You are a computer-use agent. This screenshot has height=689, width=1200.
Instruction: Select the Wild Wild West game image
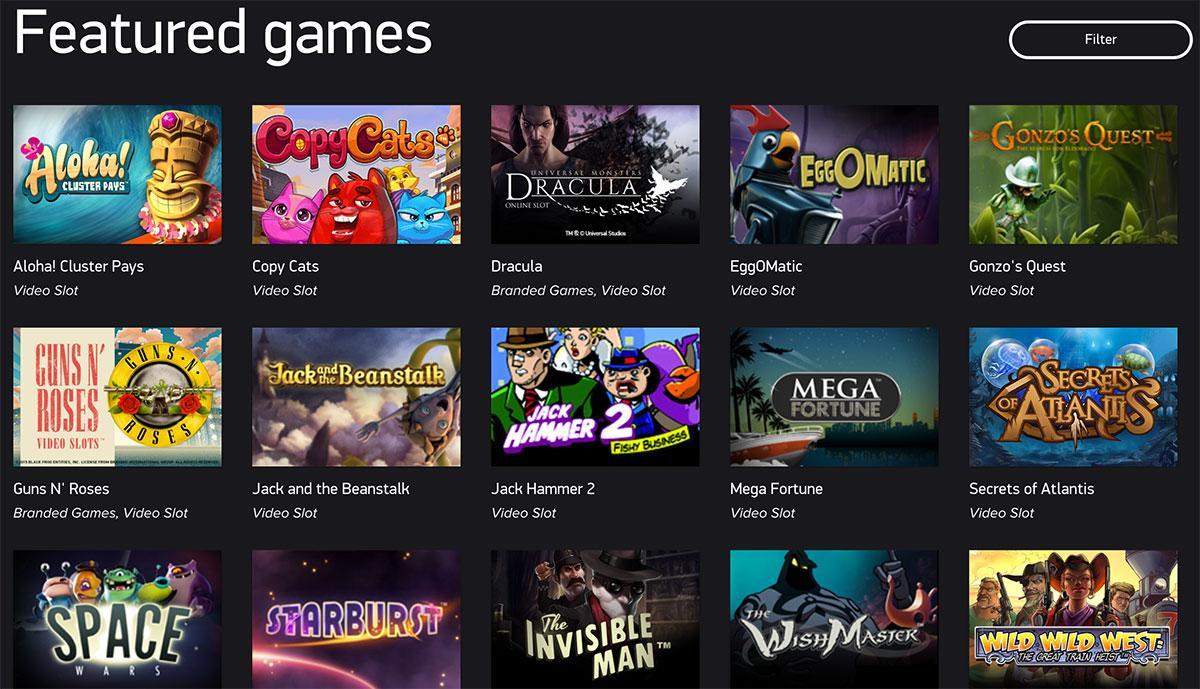point(1073,619)
